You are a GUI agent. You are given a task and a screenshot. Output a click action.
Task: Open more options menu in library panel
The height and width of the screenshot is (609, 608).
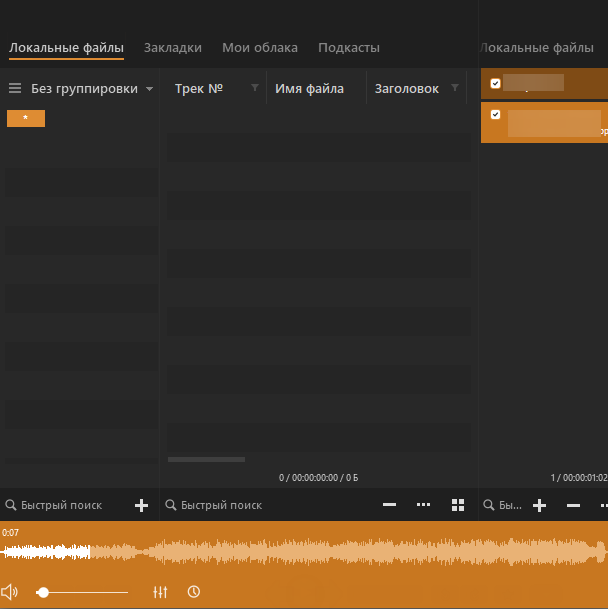tap(423, 505)
